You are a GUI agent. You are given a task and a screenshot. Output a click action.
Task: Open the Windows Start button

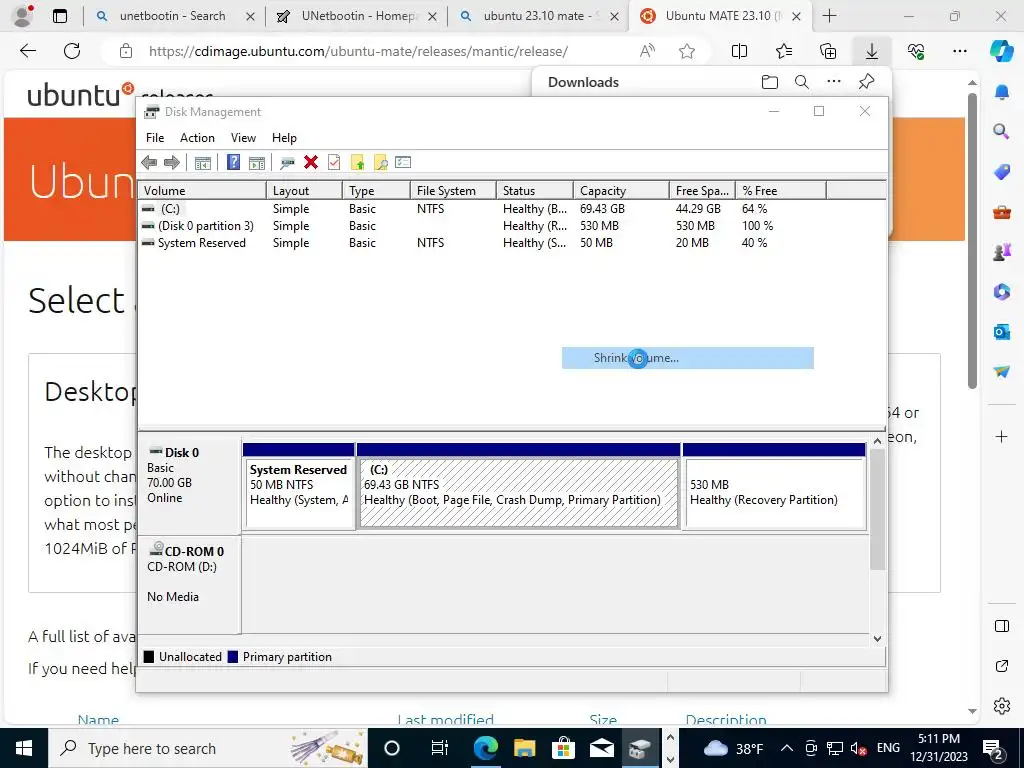[24, 748]
